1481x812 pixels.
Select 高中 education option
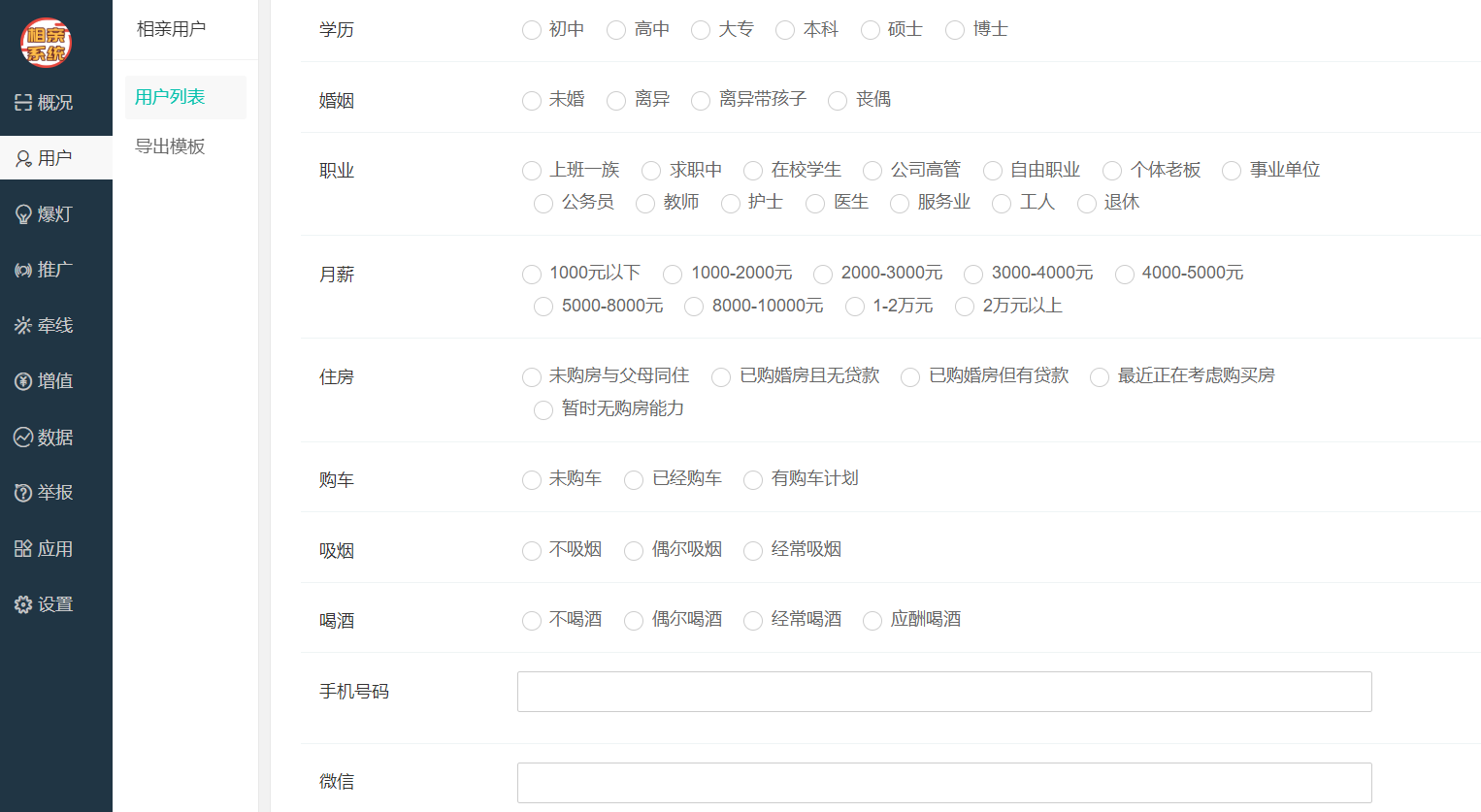pyautogui.click(x=616, y=30)
